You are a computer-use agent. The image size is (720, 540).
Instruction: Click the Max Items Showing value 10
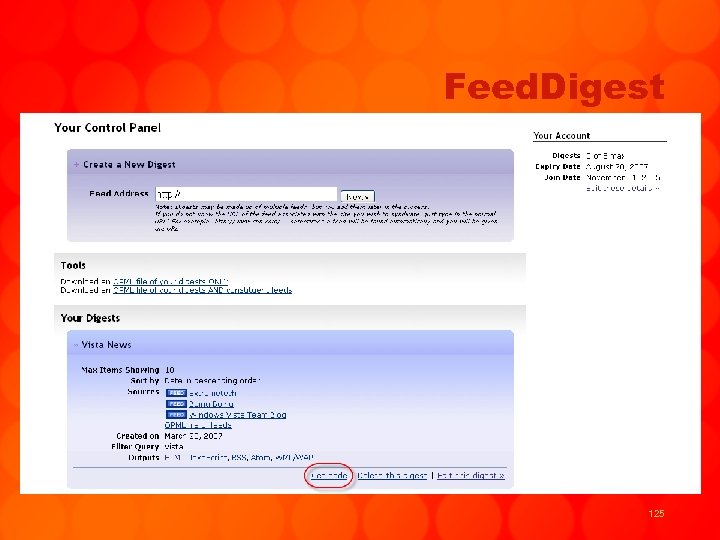(169, 370)
